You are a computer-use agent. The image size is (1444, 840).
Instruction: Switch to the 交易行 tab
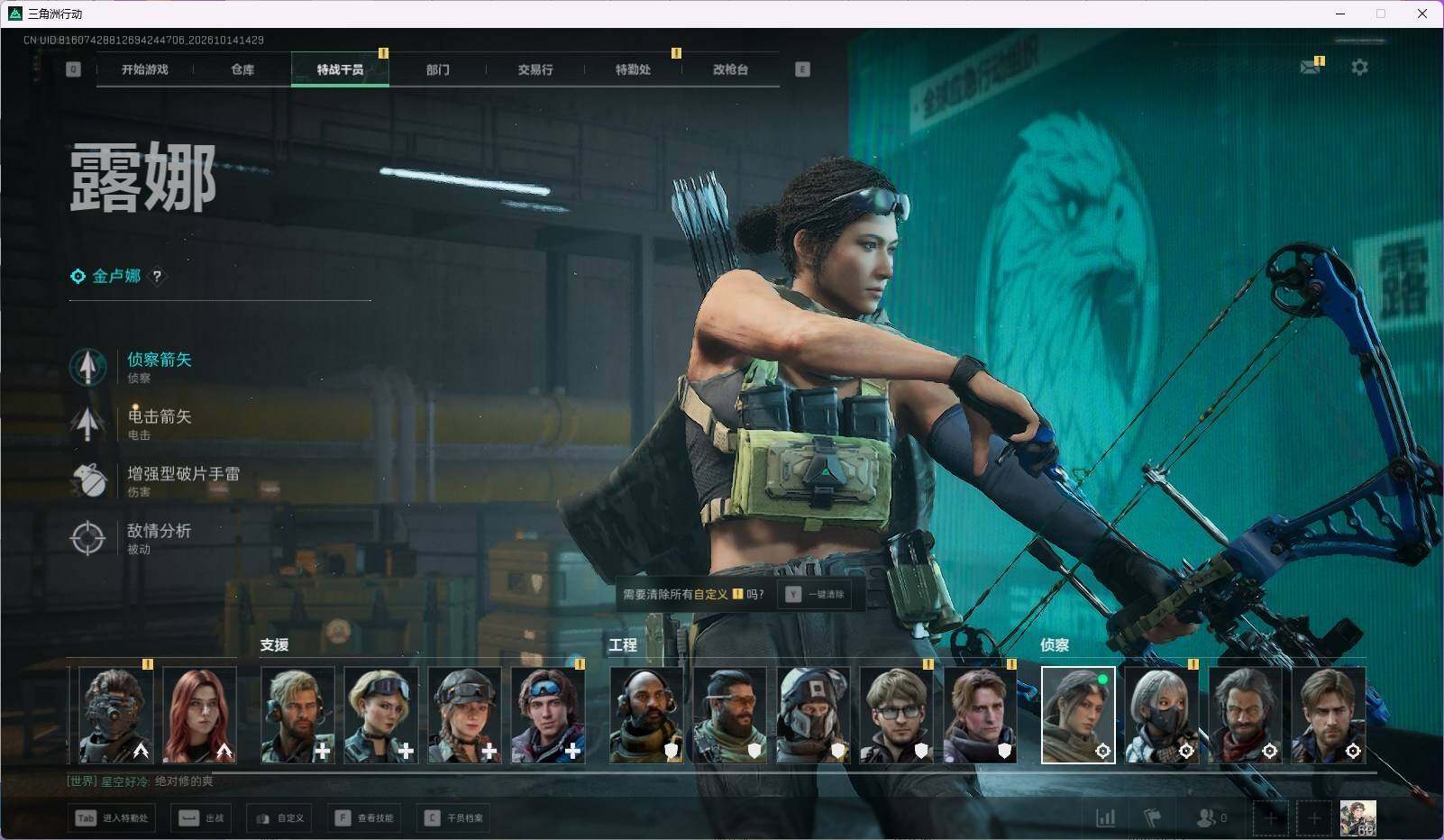coord(535,69)
